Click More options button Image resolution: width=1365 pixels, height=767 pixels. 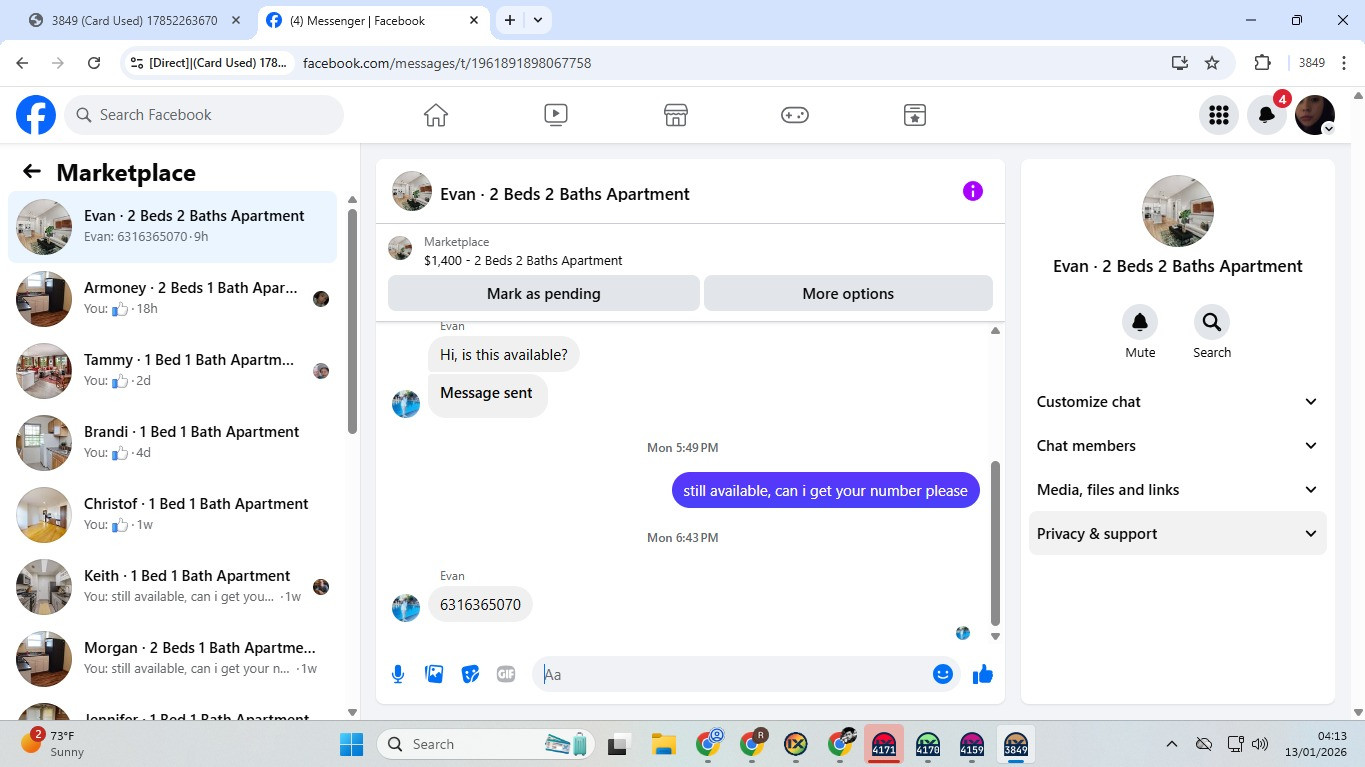pos(848,294)
